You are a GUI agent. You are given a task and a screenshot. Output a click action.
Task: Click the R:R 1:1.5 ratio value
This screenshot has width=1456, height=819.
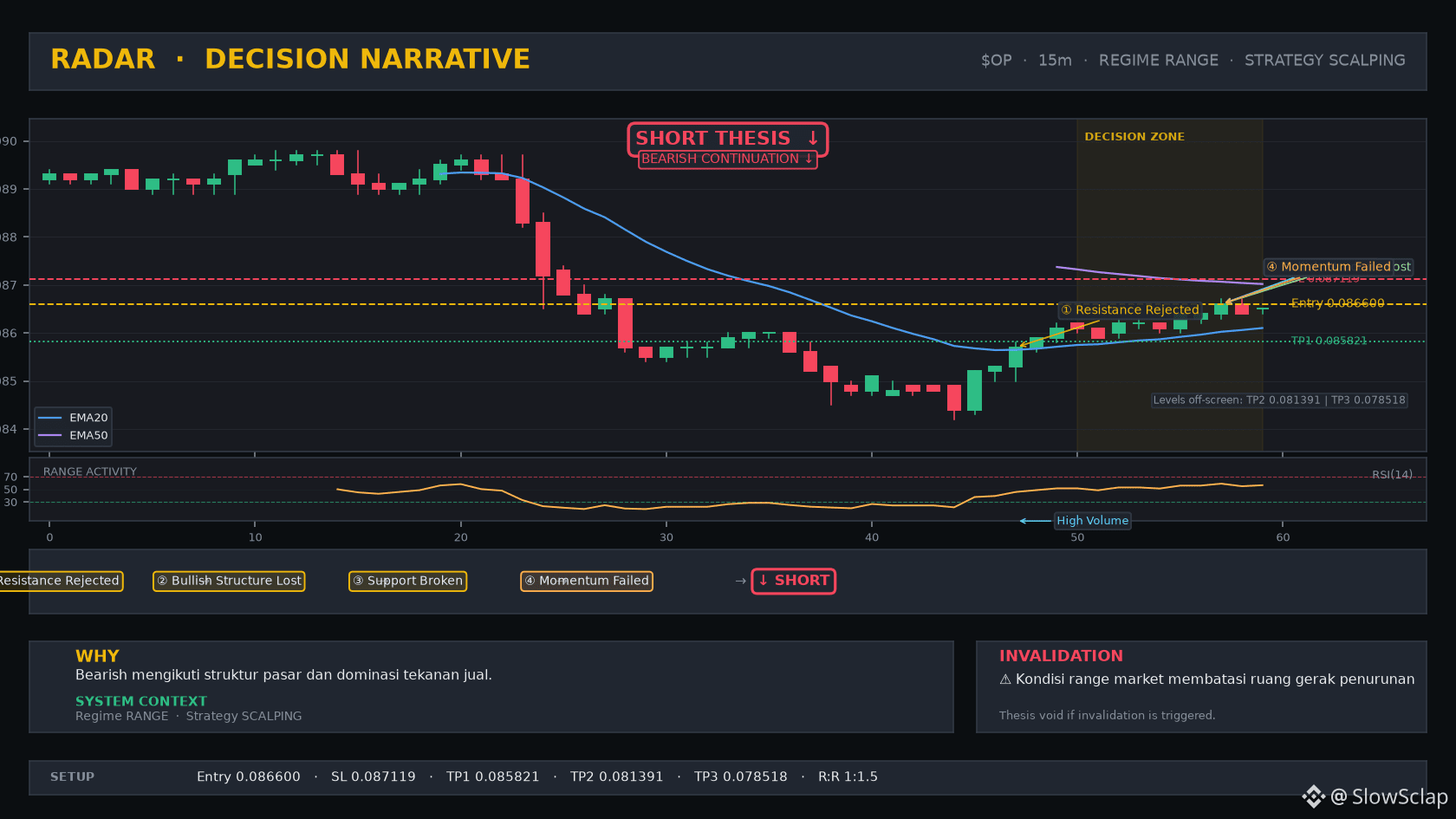[x=848, y=777]
